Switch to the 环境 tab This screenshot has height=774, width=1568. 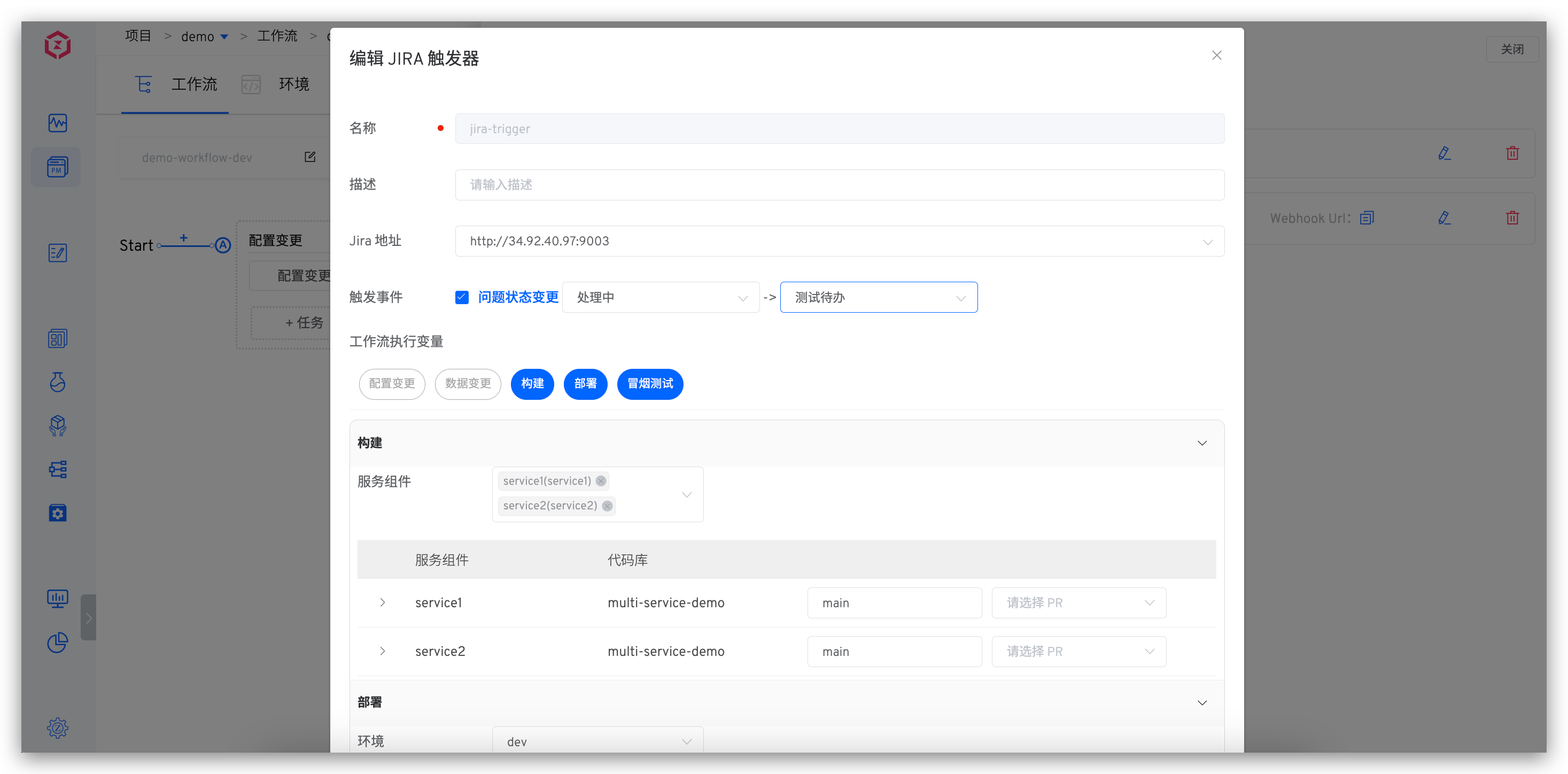point(294,84)
